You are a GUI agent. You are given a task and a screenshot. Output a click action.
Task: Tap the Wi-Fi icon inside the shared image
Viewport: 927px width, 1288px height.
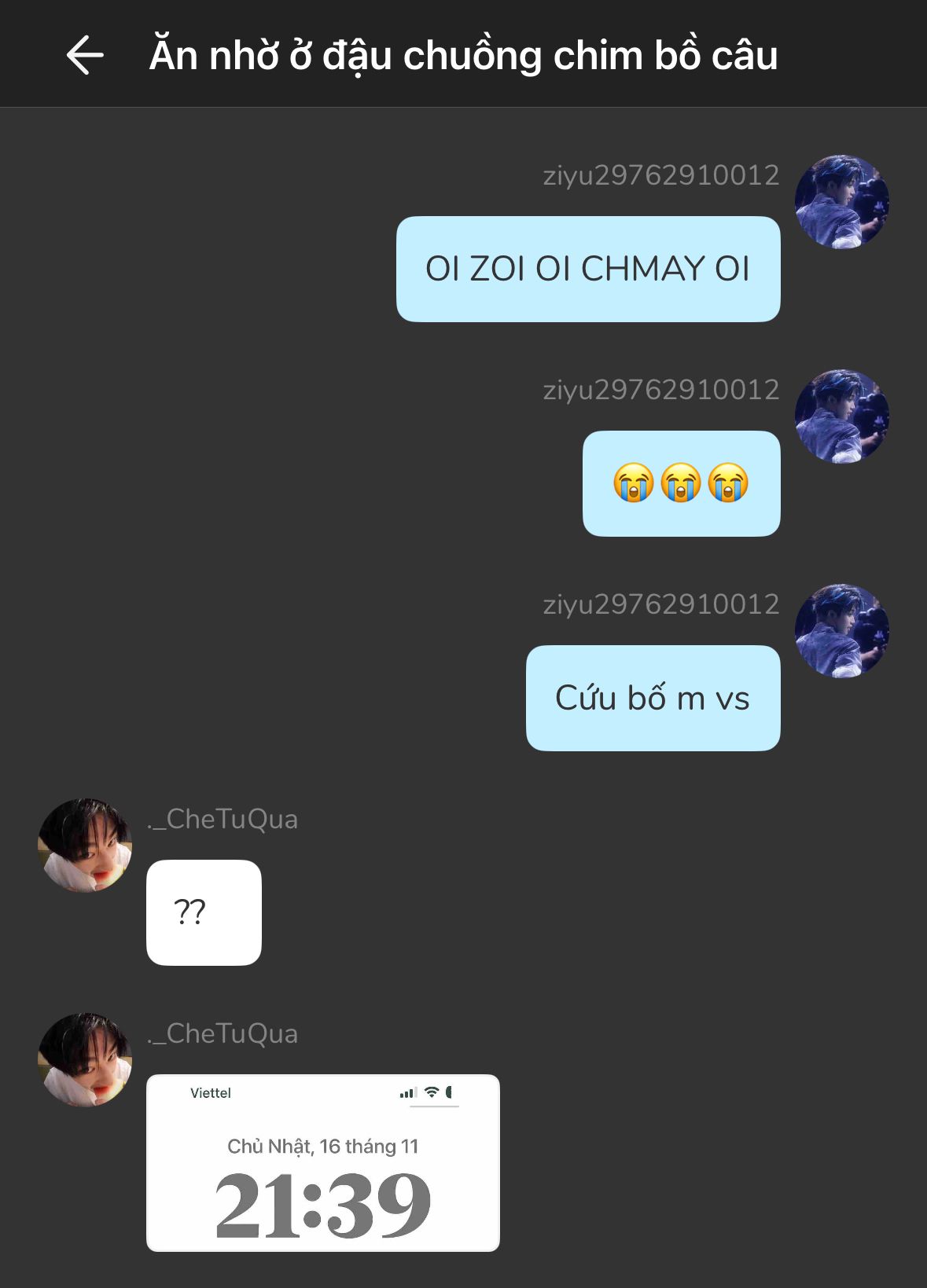click(432, 1092)
